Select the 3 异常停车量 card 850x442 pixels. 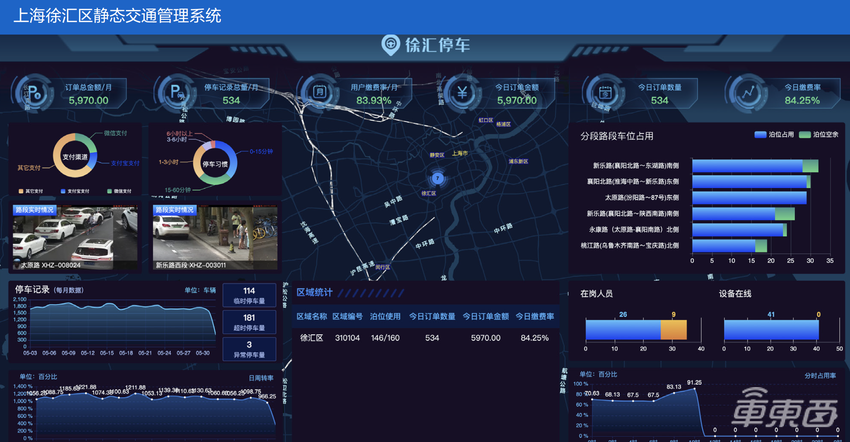249,349
